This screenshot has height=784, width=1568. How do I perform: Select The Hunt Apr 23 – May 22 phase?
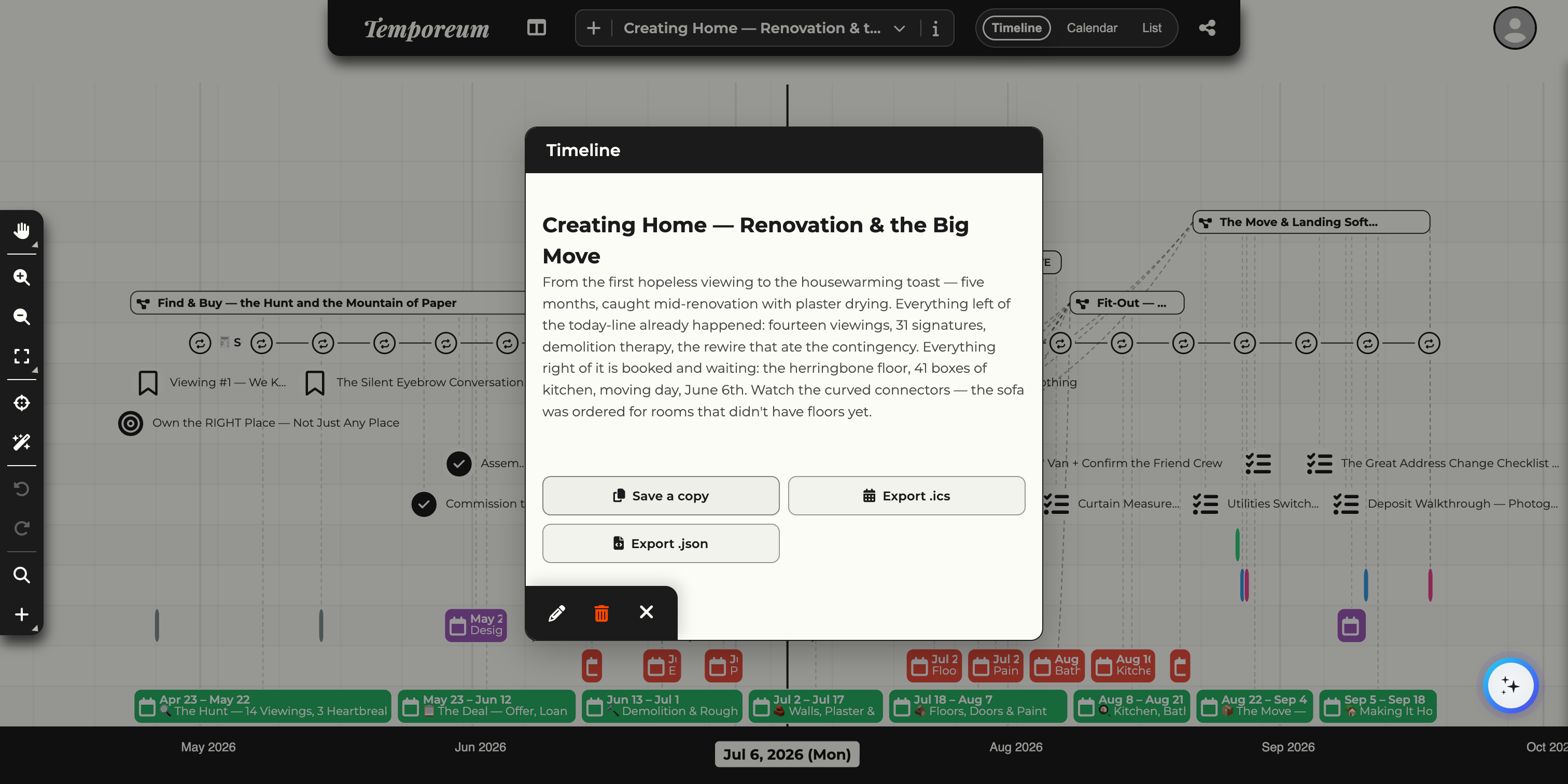pyautogui.click(x=263, y=706)
